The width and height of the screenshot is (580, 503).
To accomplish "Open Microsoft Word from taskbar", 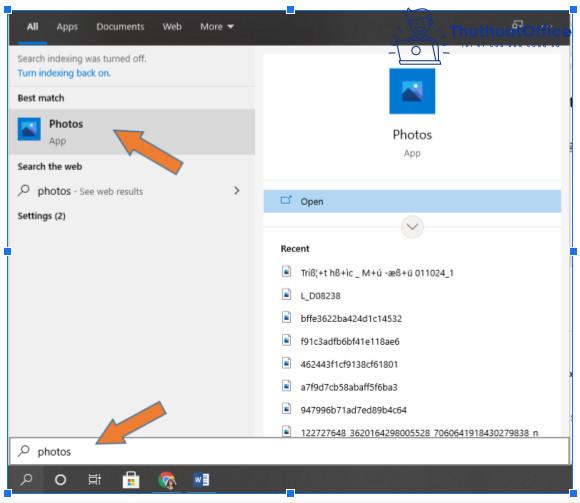I will pyautogui.click(x=202, y=480).
